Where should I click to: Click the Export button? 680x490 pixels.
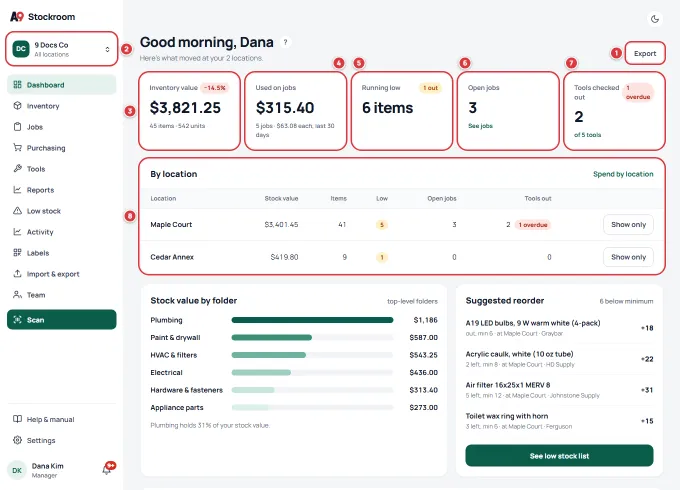click(645, 53)
